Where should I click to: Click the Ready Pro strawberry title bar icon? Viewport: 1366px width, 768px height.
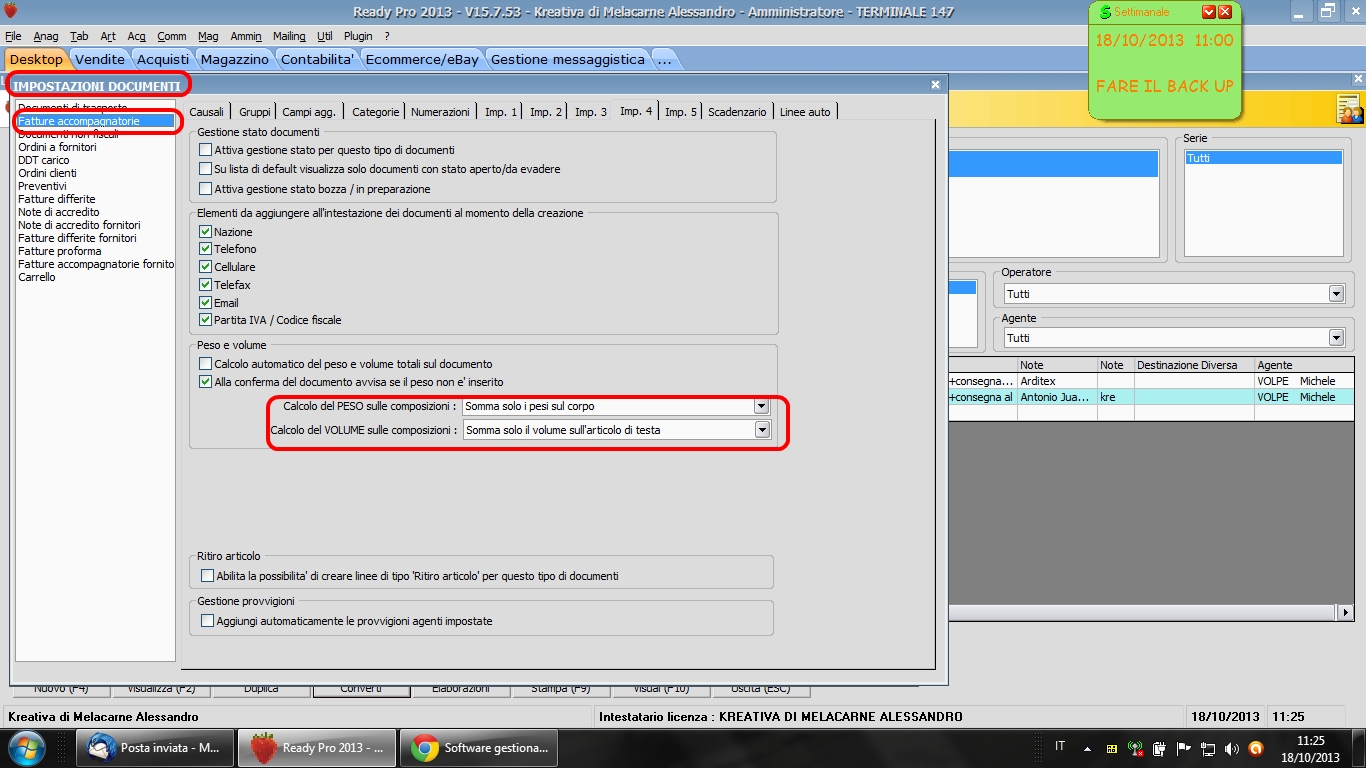tap(12, 11)
